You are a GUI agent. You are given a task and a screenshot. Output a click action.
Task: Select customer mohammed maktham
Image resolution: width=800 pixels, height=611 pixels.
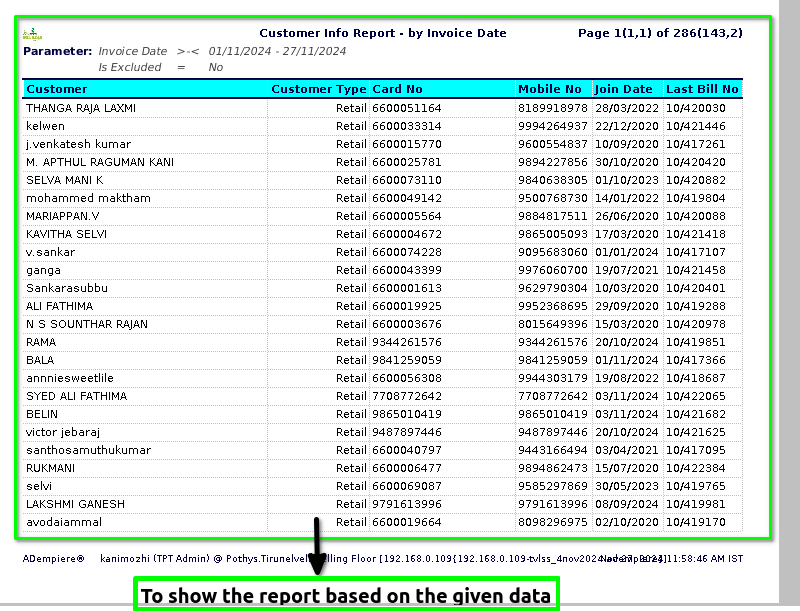88,198
